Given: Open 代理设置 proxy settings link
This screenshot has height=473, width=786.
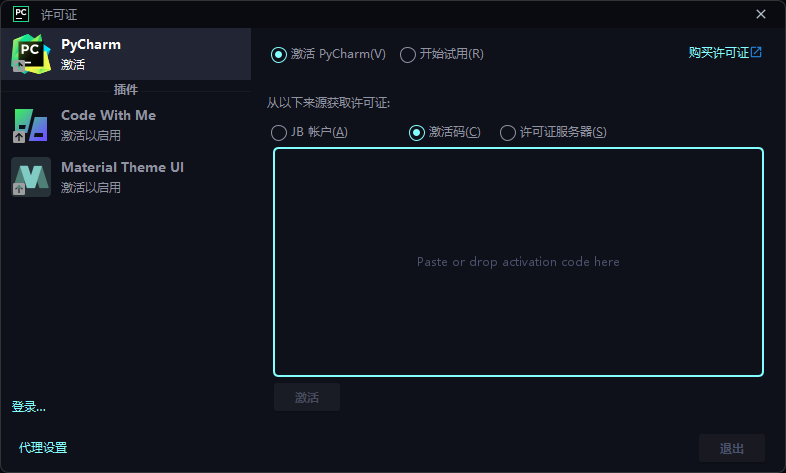Looking at the screenshot, I should 43,447.
